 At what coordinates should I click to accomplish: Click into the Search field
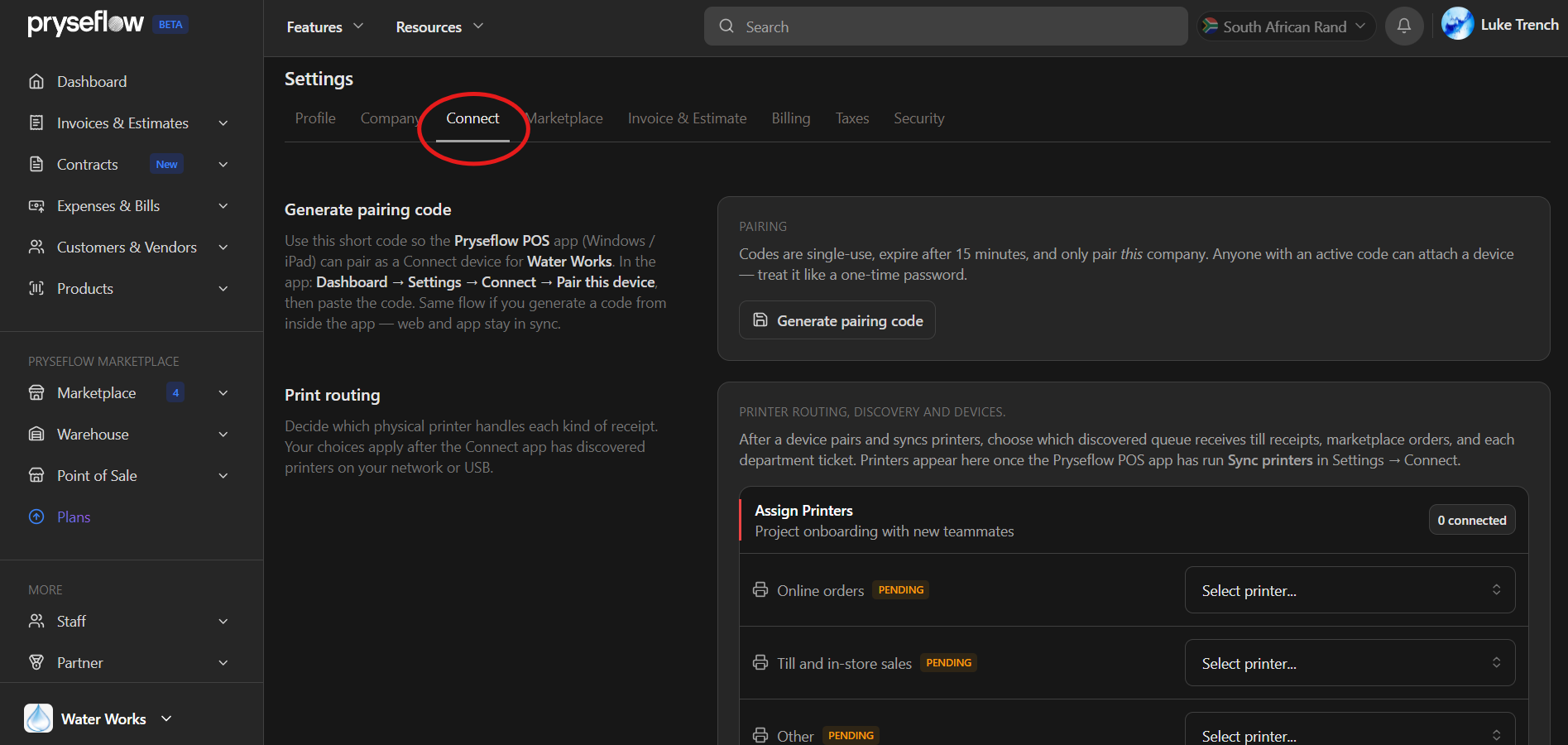(946, 26)
